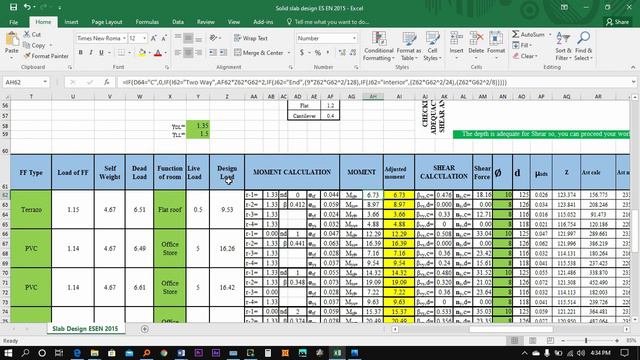
Task: Switch to the Review tab
Action: coord(206,22)
